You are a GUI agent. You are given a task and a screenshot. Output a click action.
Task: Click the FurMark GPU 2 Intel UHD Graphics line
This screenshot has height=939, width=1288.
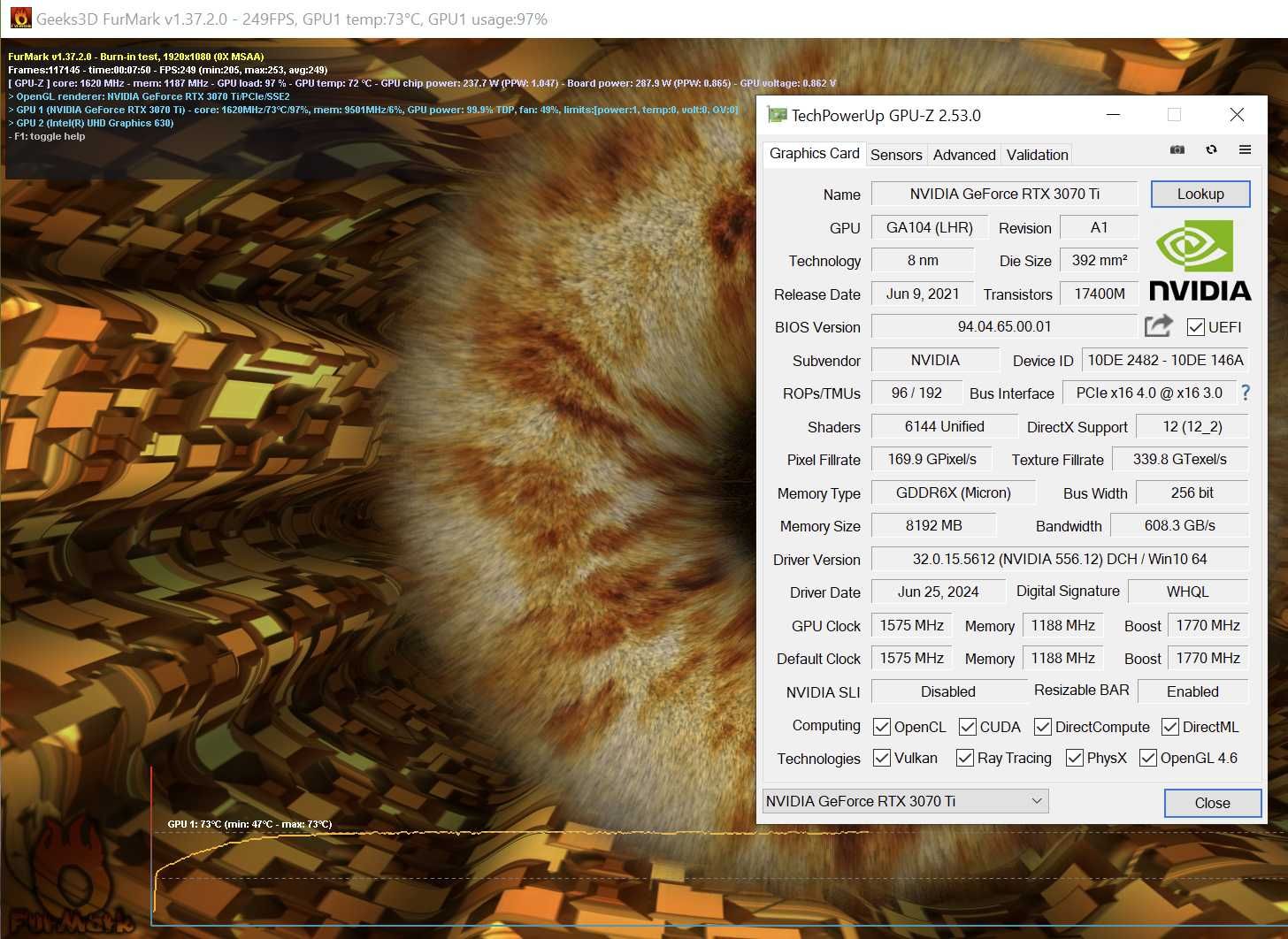point(90,123)
